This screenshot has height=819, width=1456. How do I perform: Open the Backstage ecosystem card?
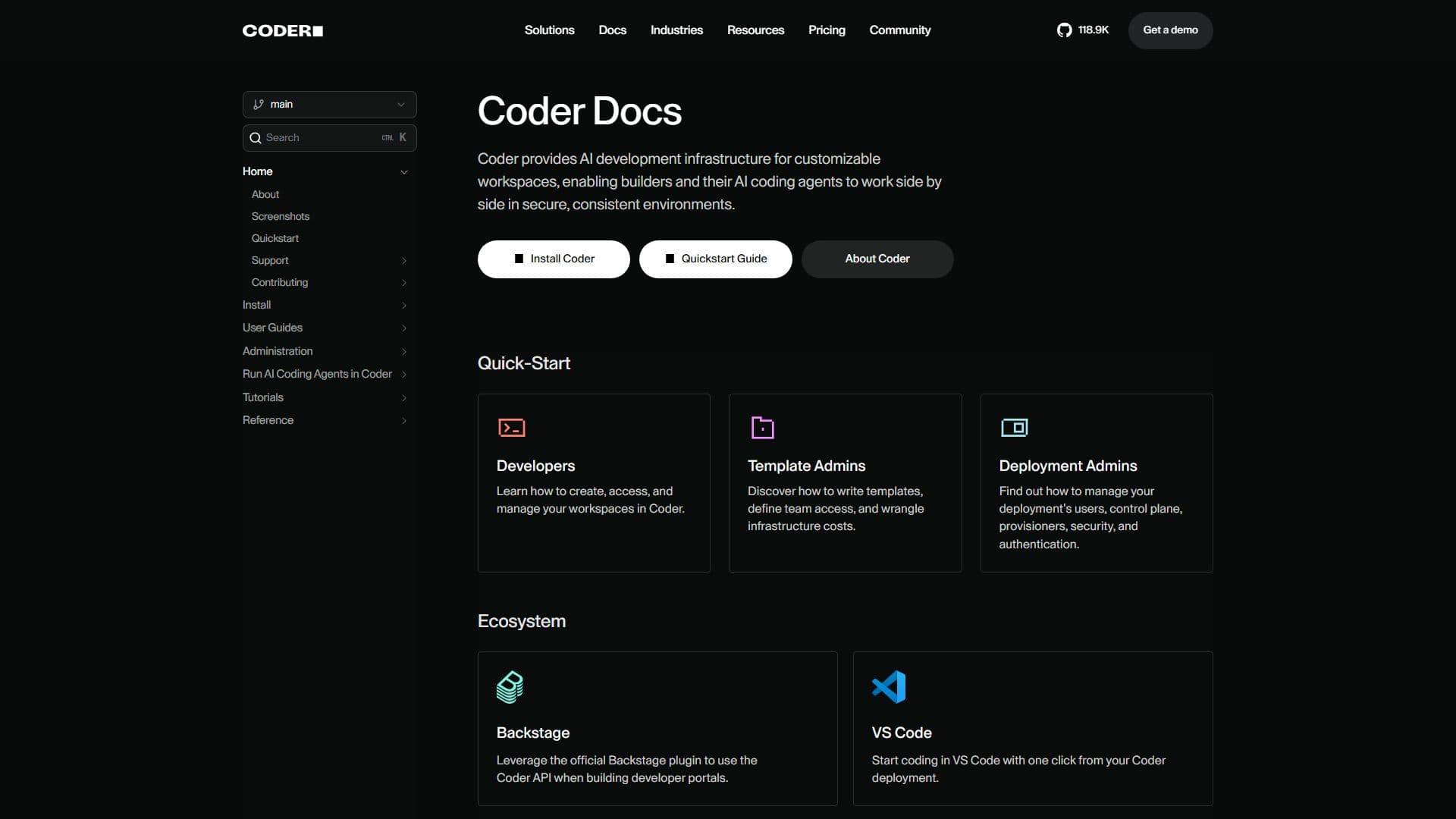pyautogui.click(x=657, y=729)
